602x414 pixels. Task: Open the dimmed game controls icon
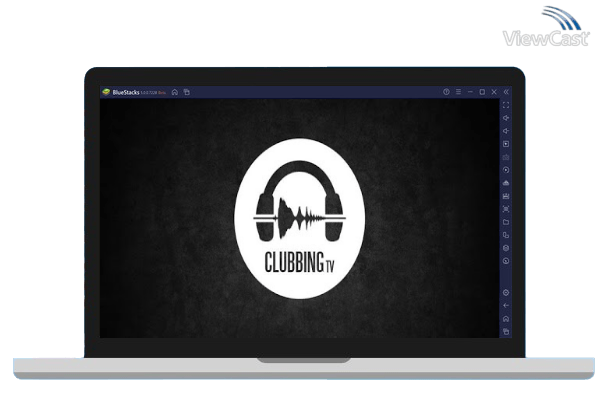tap(506, 157)
